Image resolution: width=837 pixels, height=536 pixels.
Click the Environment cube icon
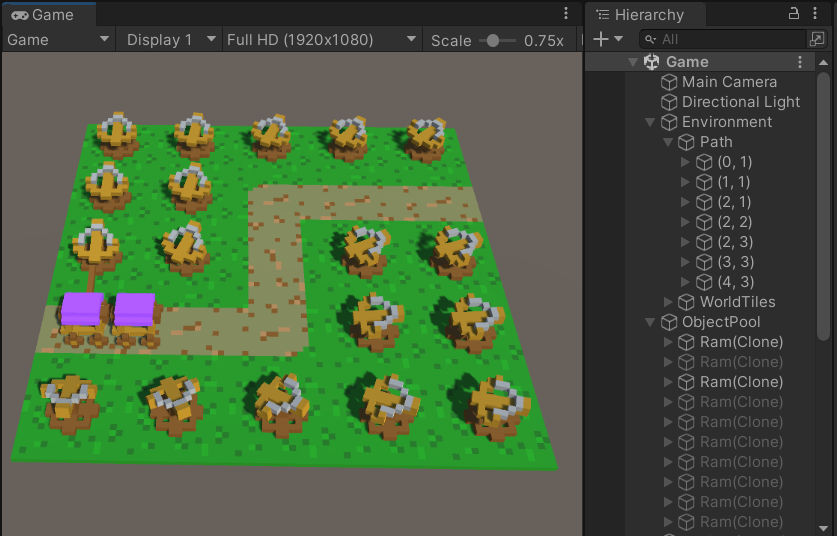669,122
